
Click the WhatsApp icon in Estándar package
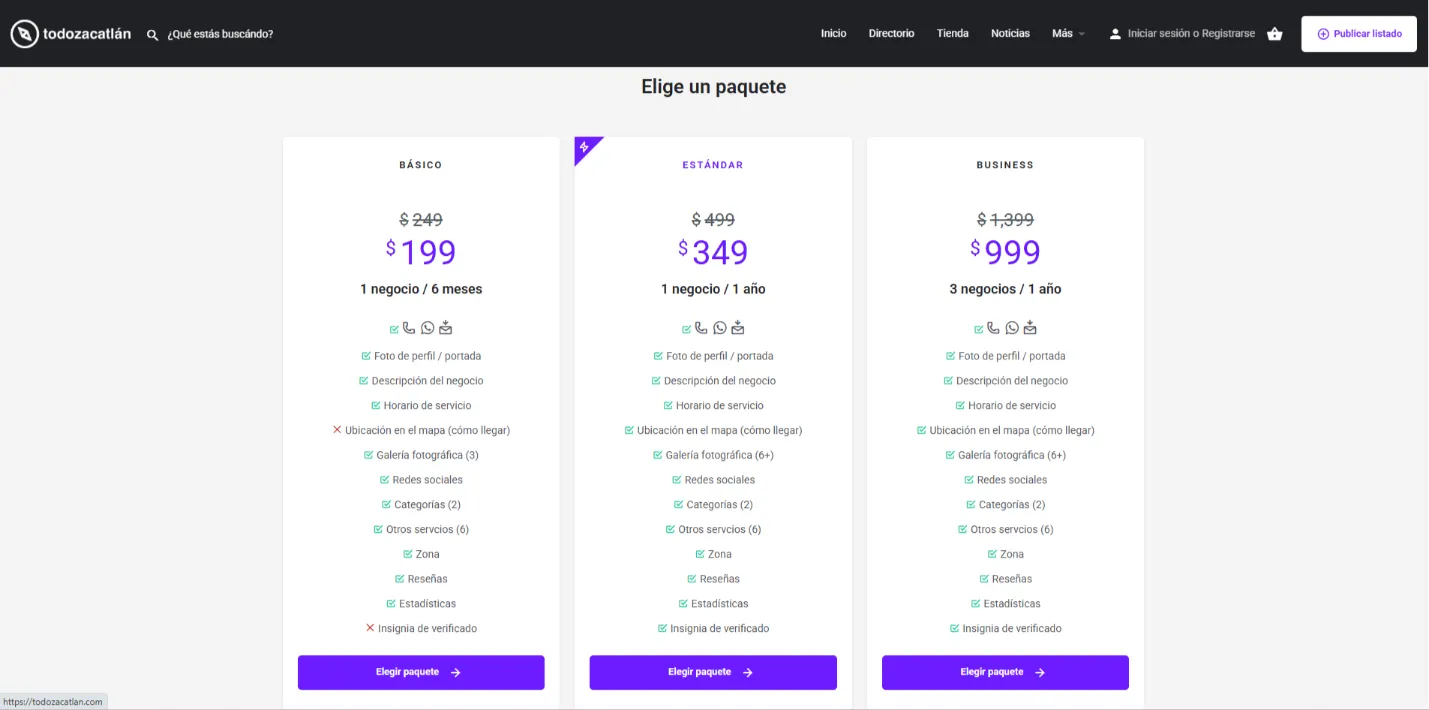coord(720,328)
